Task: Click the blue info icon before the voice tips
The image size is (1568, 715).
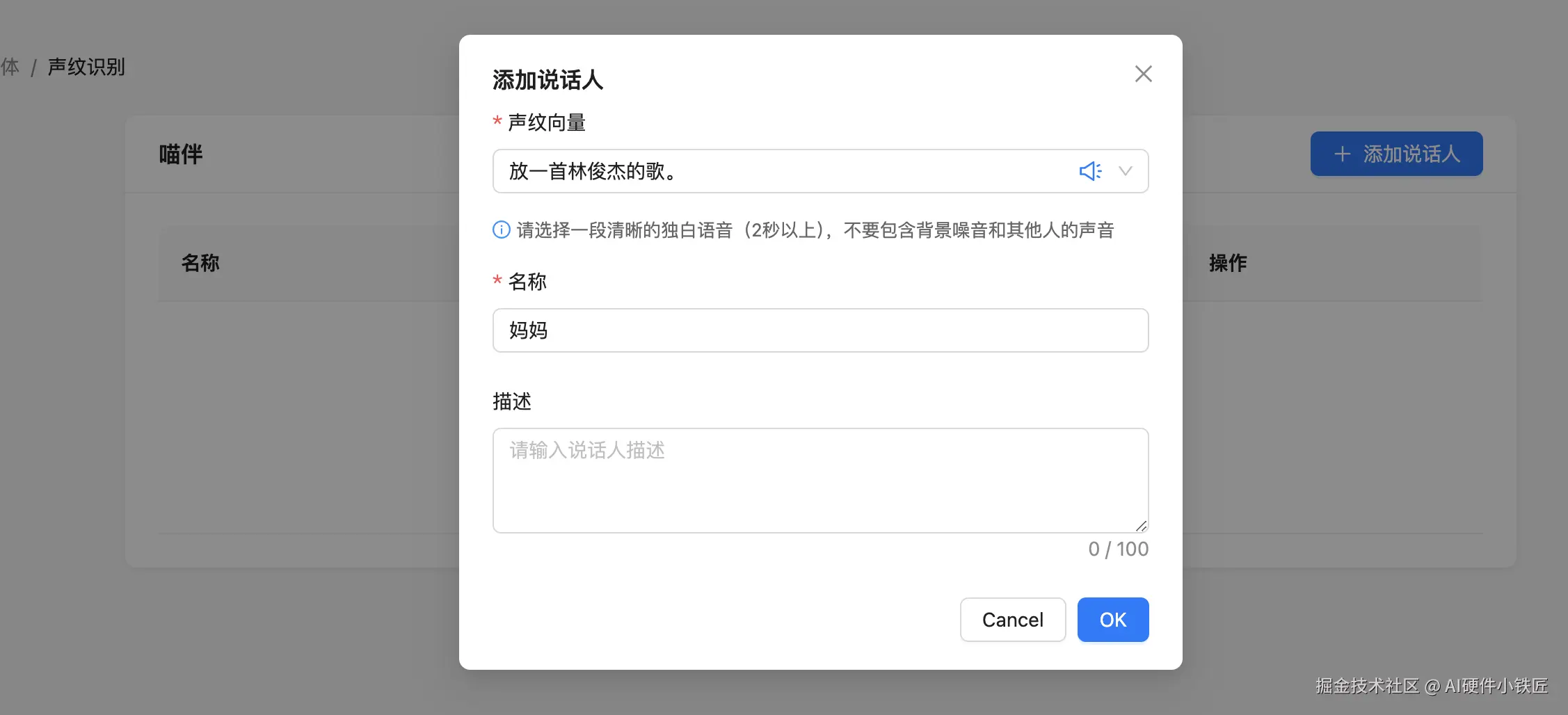Action: (x=501, y=230)
